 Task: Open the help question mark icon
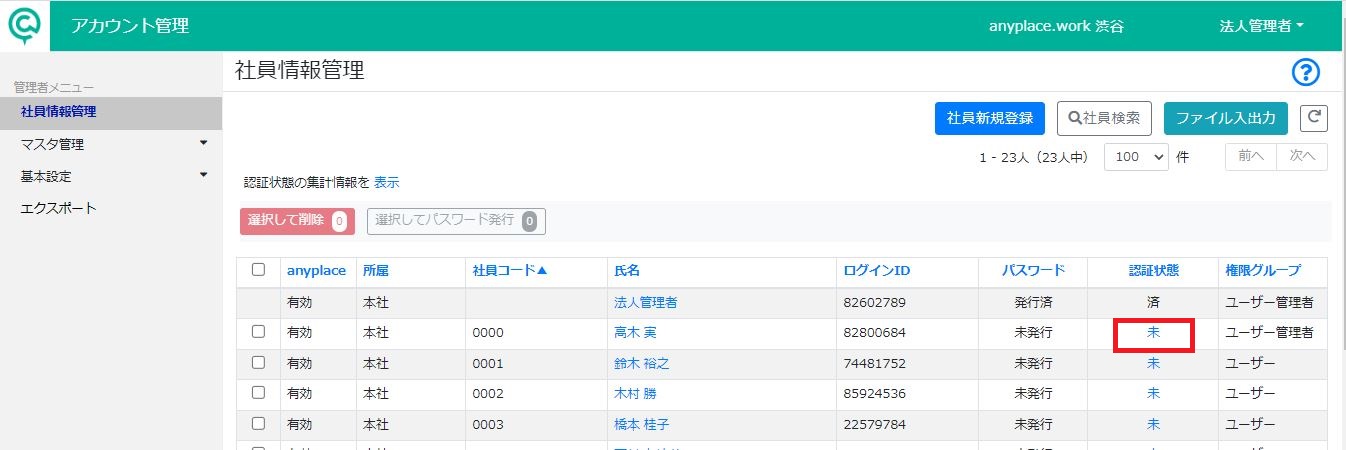click(x=1306, y=72)
